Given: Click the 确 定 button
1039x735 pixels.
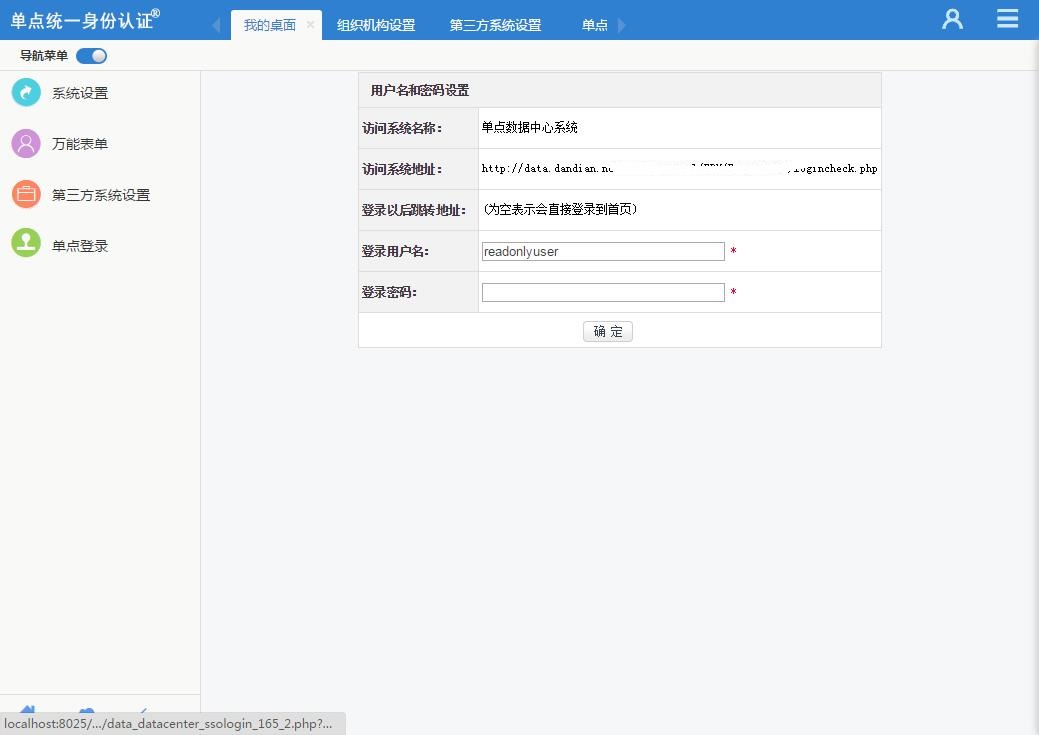Looking at the screenshot, I should click(x=608, y=331).
